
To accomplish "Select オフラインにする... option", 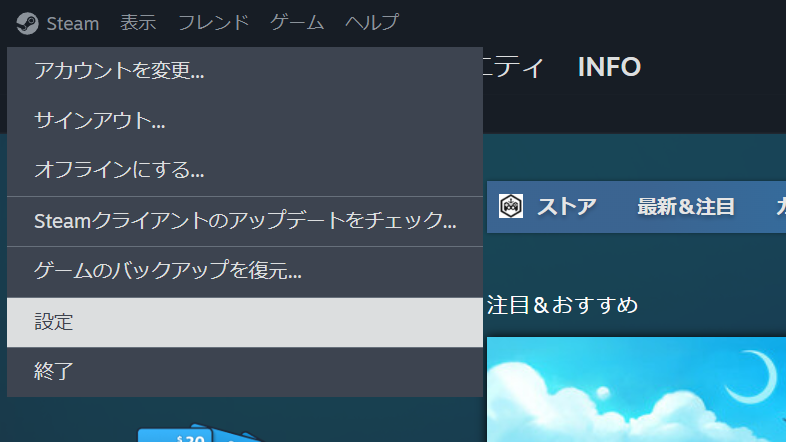I will 245,170.
